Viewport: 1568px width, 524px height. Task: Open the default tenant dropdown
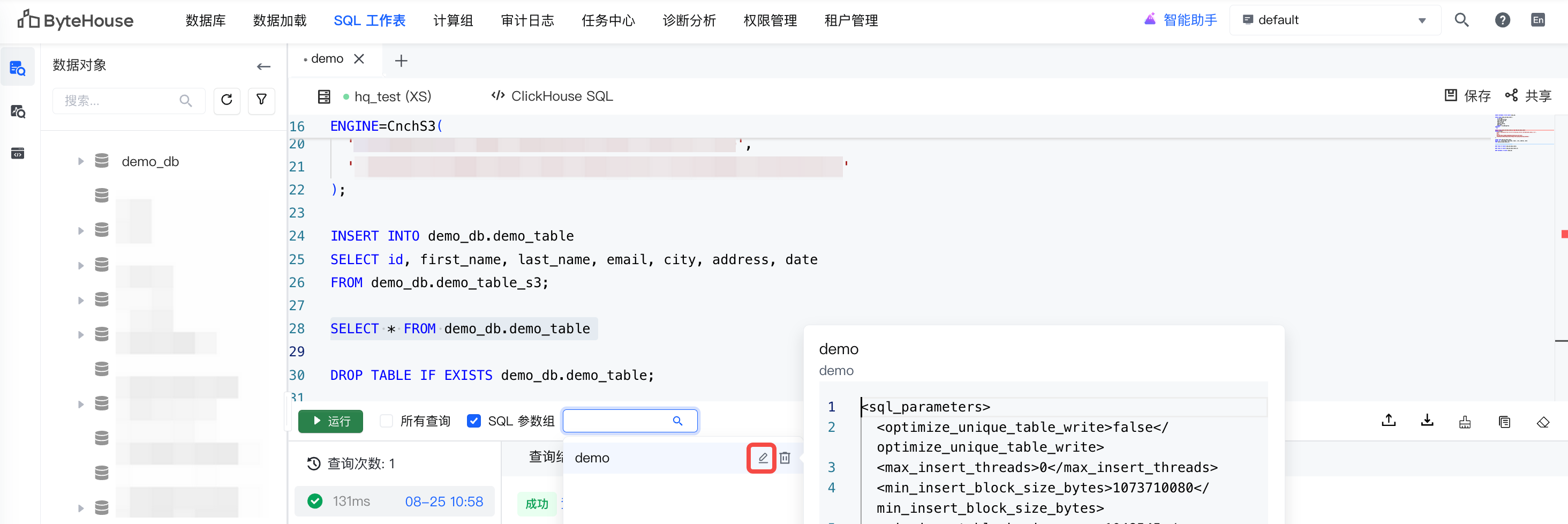click(1335, 20)
